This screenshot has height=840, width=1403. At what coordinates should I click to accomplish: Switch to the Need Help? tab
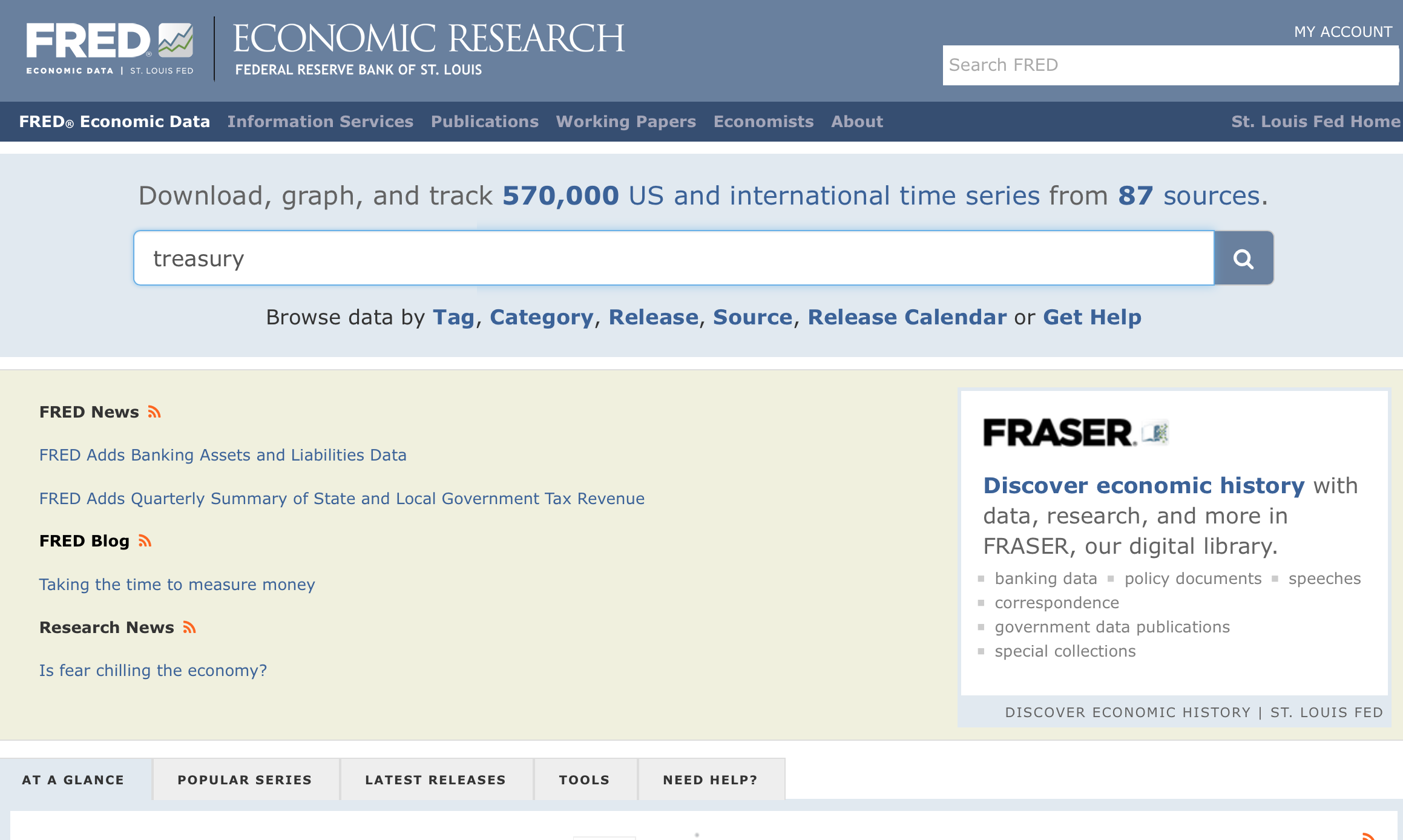click(711, 780)
